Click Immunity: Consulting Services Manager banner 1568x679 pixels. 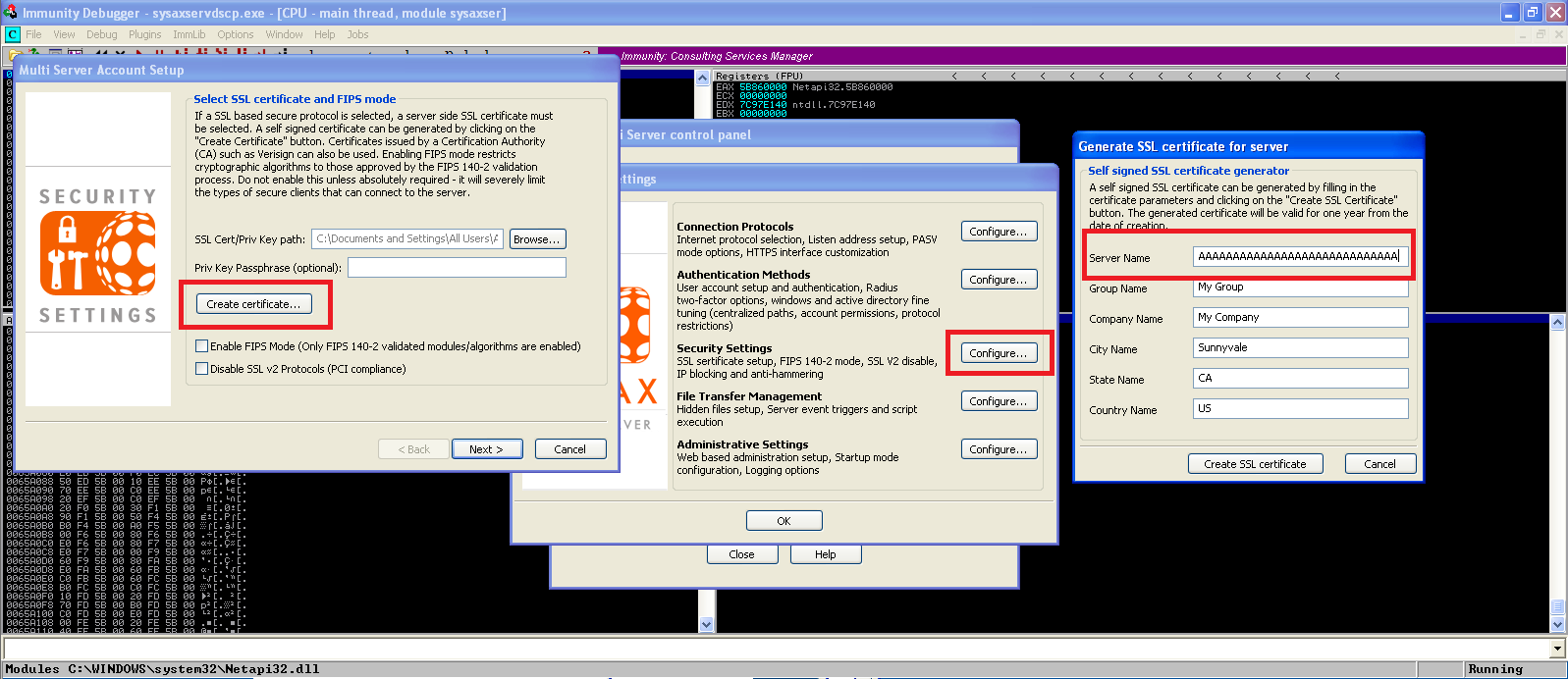coord(717,56)
